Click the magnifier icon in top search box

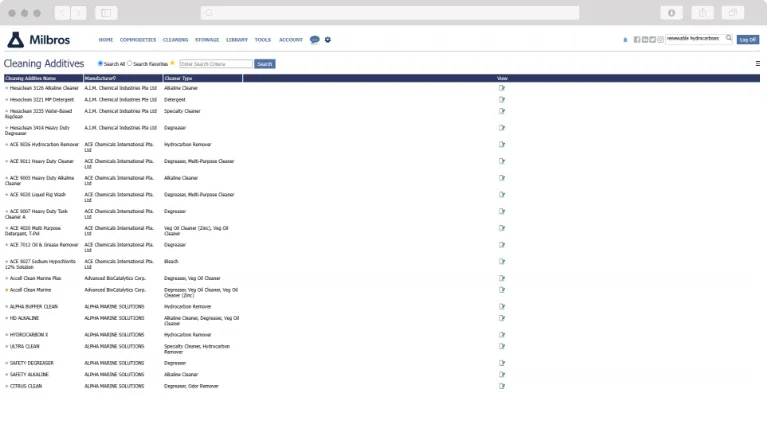tap(728, 39)
